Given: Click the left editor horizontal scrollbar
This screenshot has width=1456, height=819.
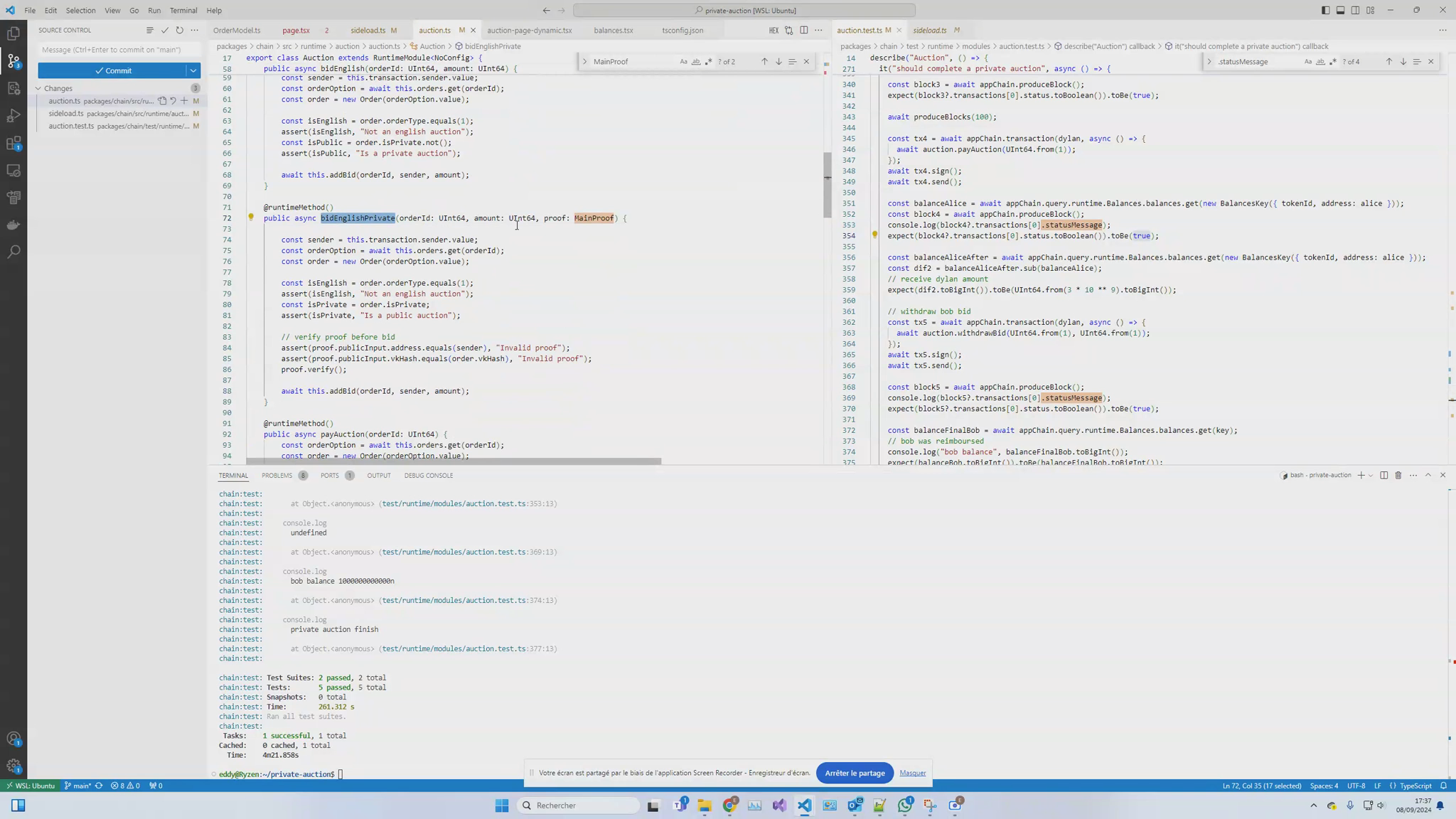Looking at the screenshot, I should tap(454, 461).
